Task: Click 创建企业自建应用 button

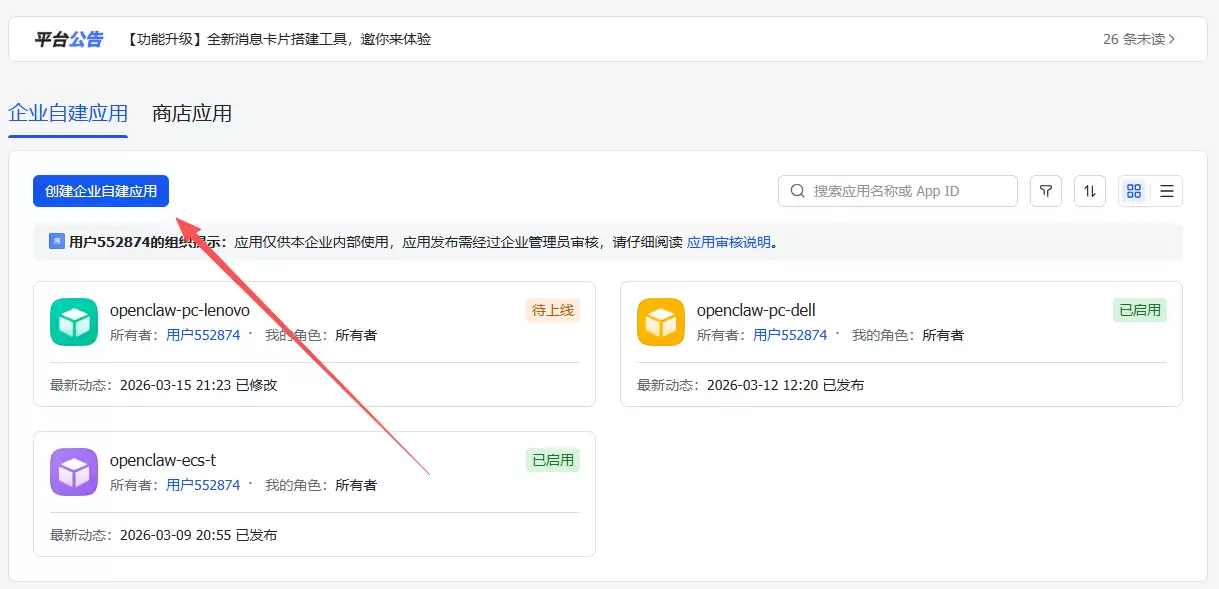Action: [101, 191]
